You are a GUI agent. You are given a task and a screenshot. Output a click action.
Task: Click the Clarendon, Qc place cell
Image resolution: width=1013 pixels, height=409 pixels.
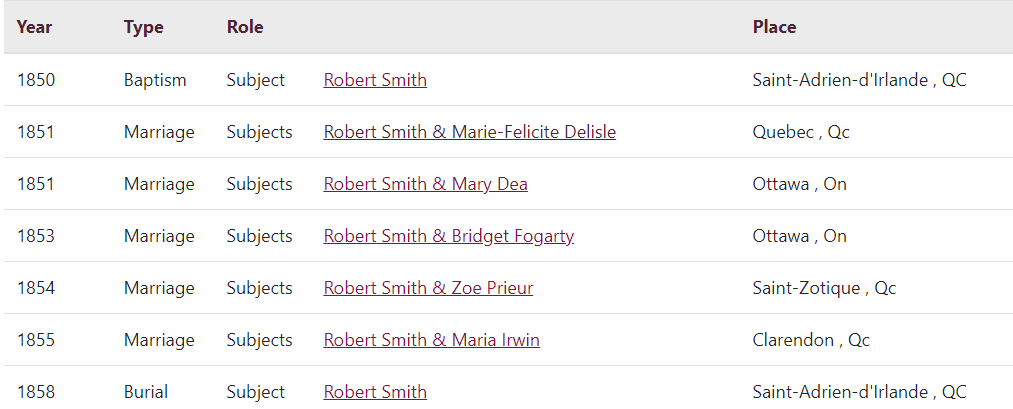[x=811, y=340]
